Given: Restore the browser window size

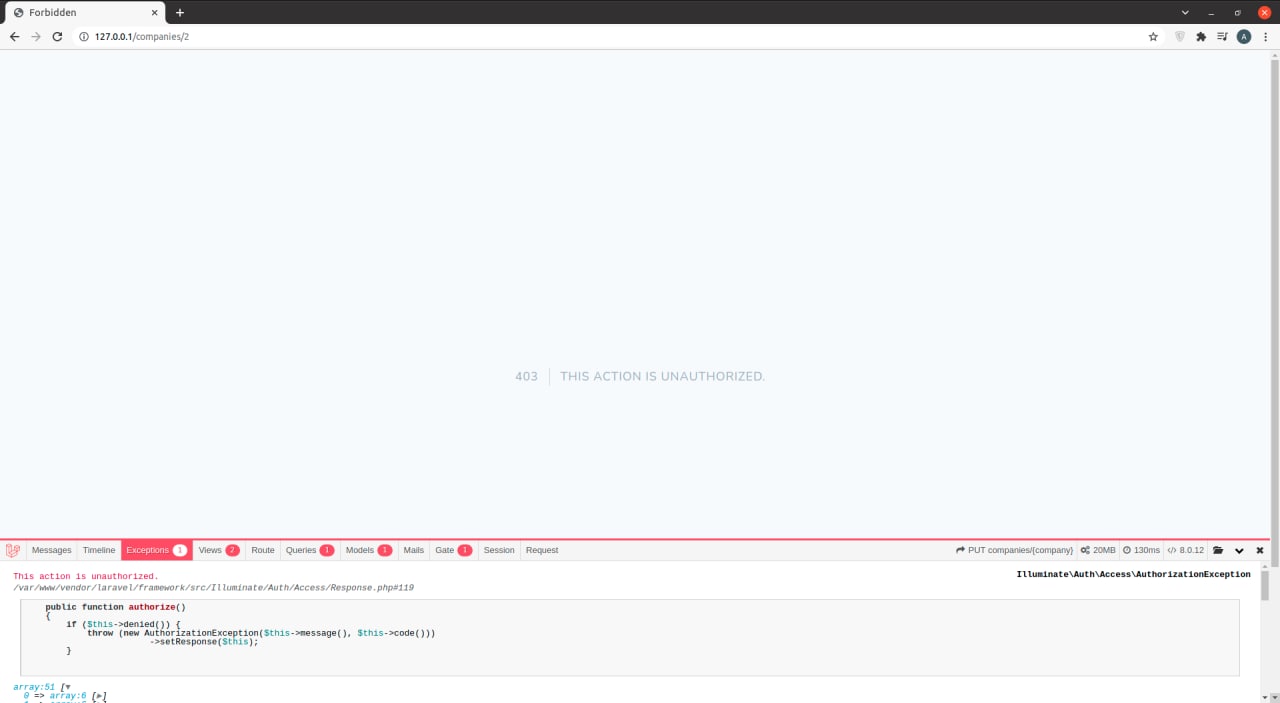Looking at the screenshot, I should click(1238, 12).
